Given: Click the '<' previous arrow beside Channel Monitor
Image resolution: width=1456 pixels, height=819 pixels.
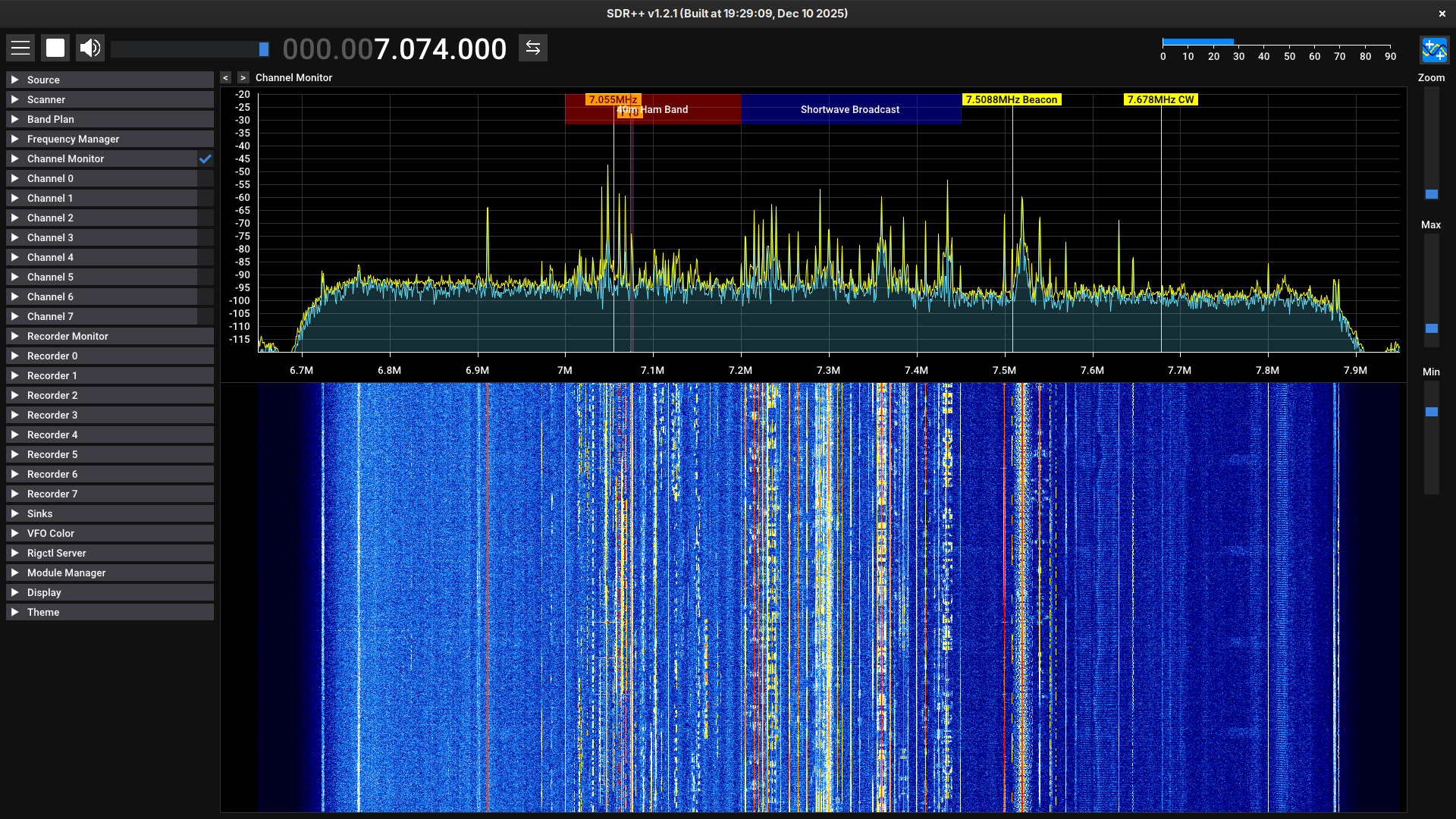Looking at the screenshot, I should click(226, 78).
